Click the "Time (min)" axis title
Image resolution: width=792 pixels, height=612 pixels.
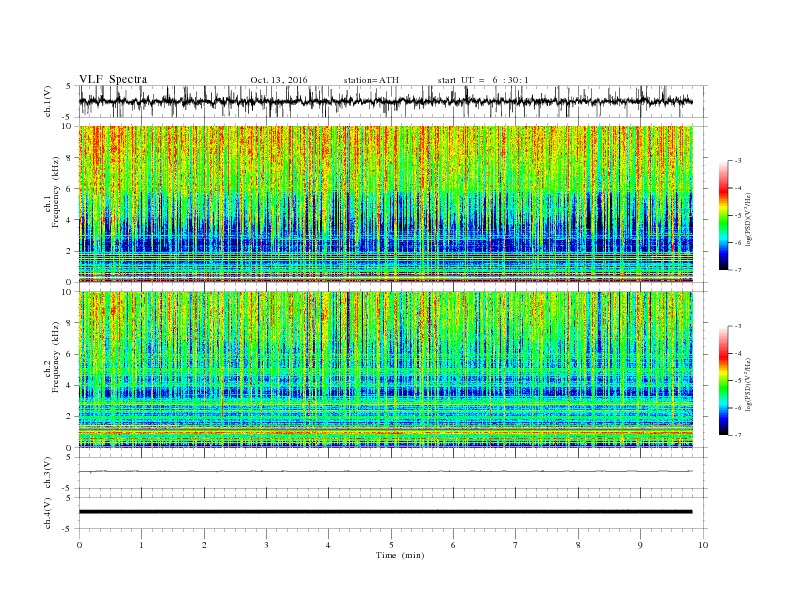tap(400, 555)
